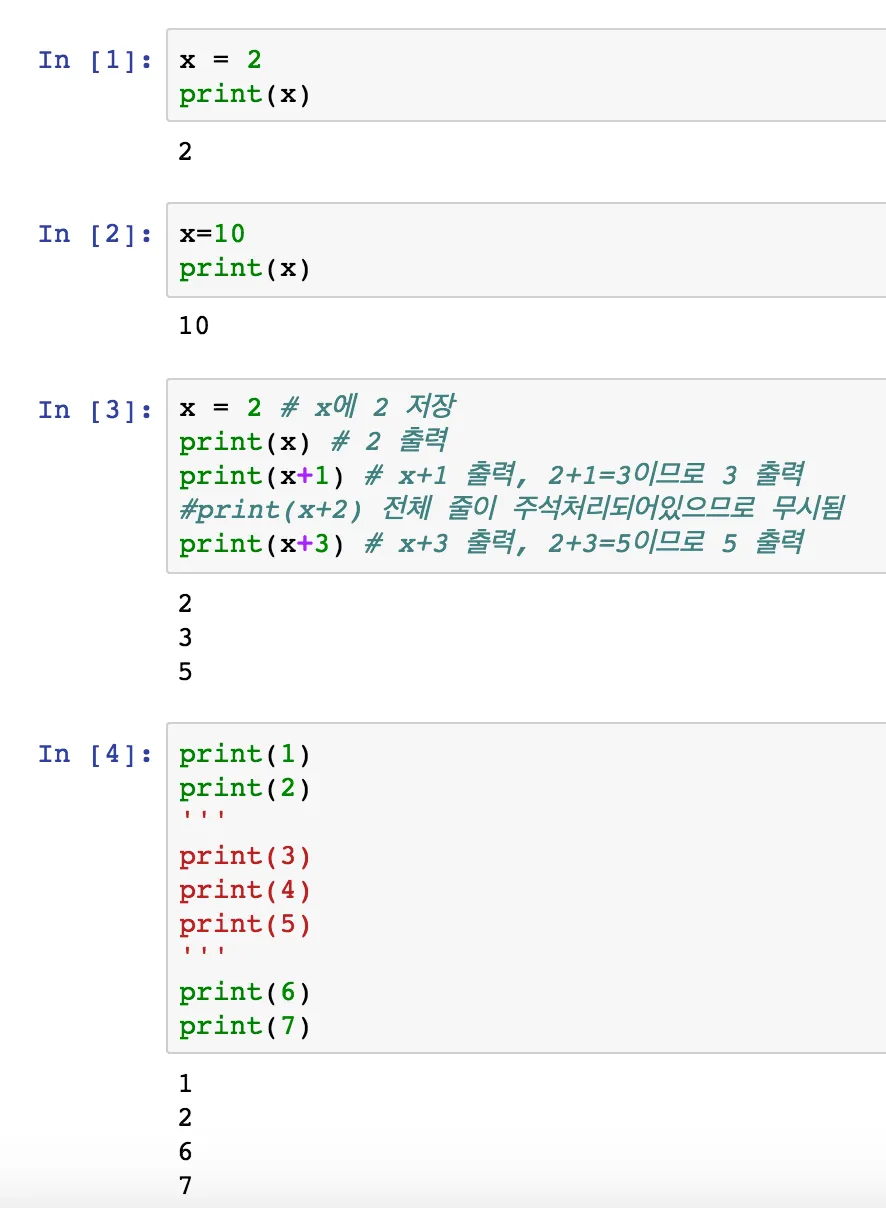Click output '5' below cell 3
Viewport: 886px width, 1208px height.
pos(185,672)
